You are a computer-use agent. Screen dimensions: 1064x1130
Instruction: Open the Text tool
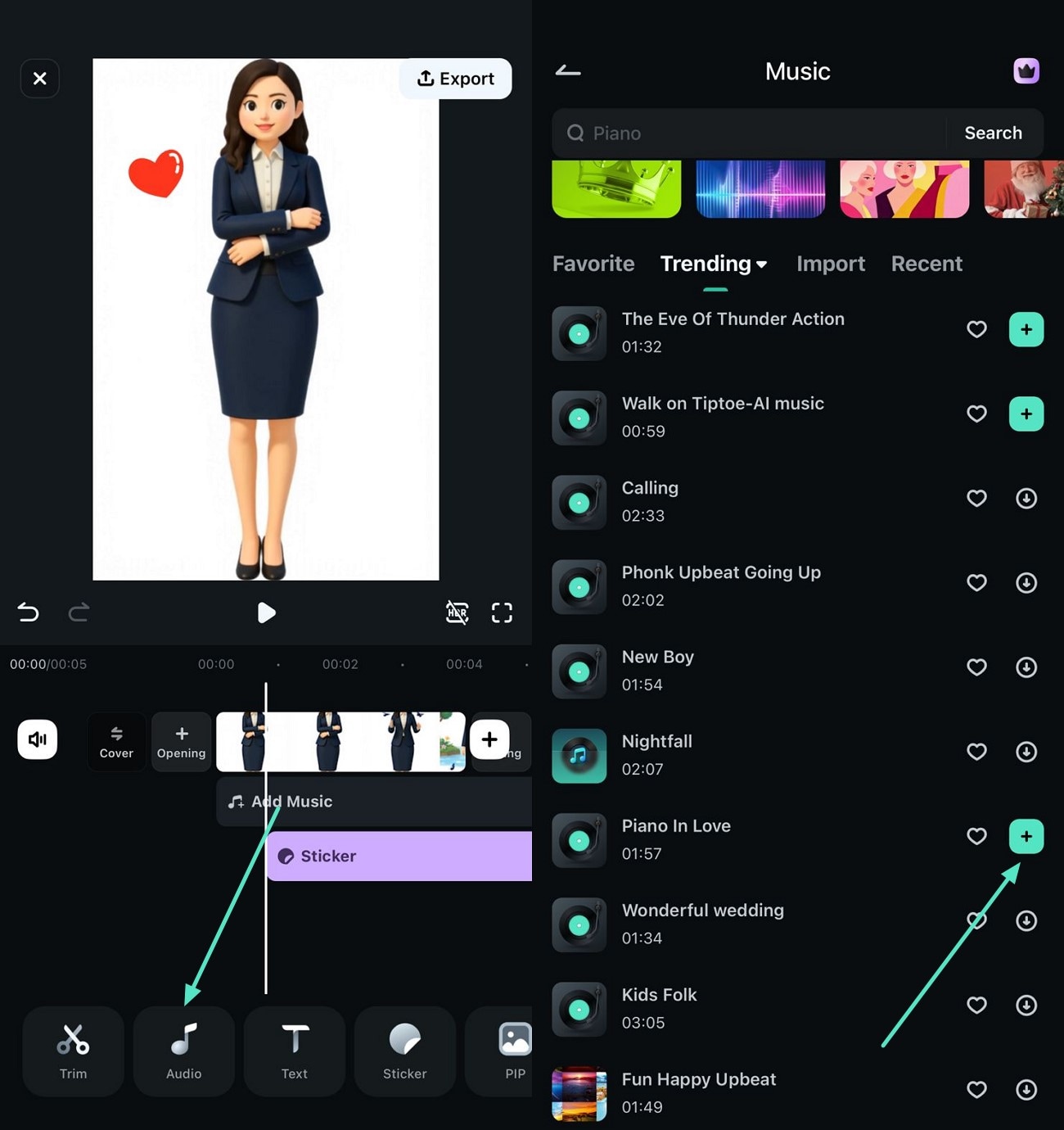pyautogui.click(x=295, y=1051)
